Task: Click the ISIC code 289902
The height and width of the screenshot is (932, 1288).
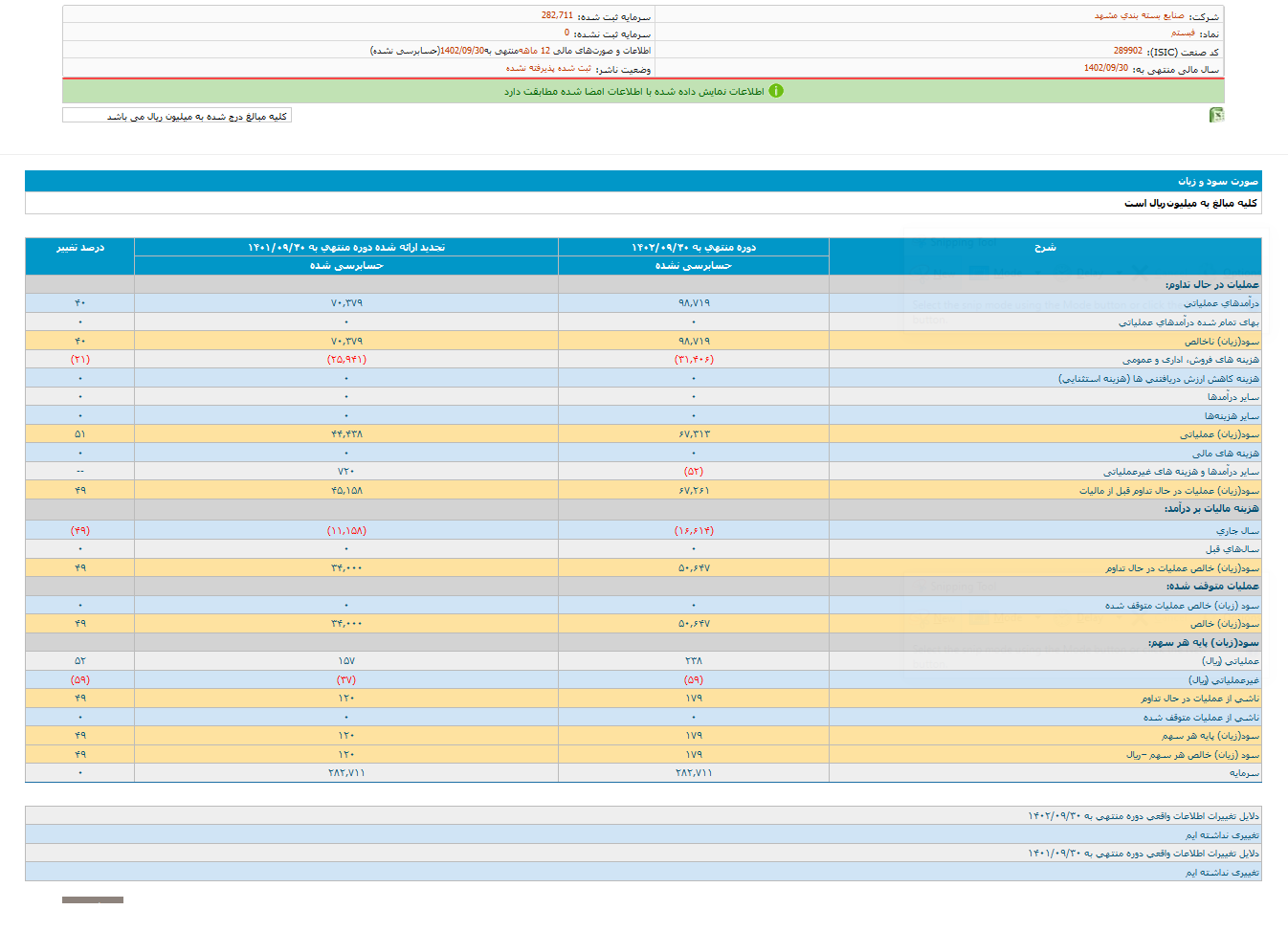Action: (x=1127, y=51)
